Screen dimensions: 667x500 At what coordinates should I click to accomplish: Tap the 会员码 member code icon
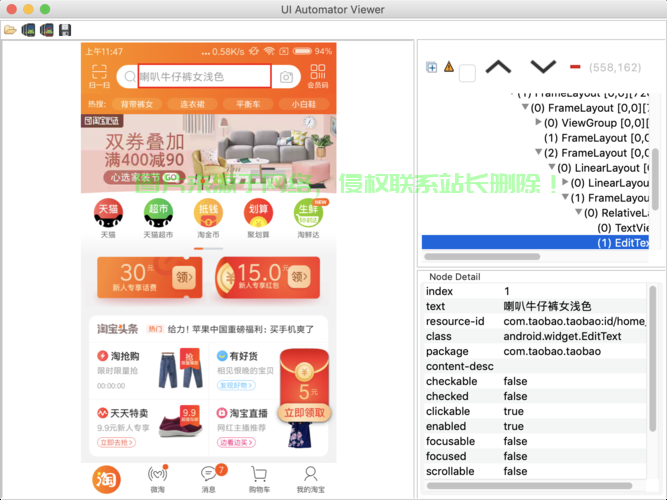tap(318, 77)
